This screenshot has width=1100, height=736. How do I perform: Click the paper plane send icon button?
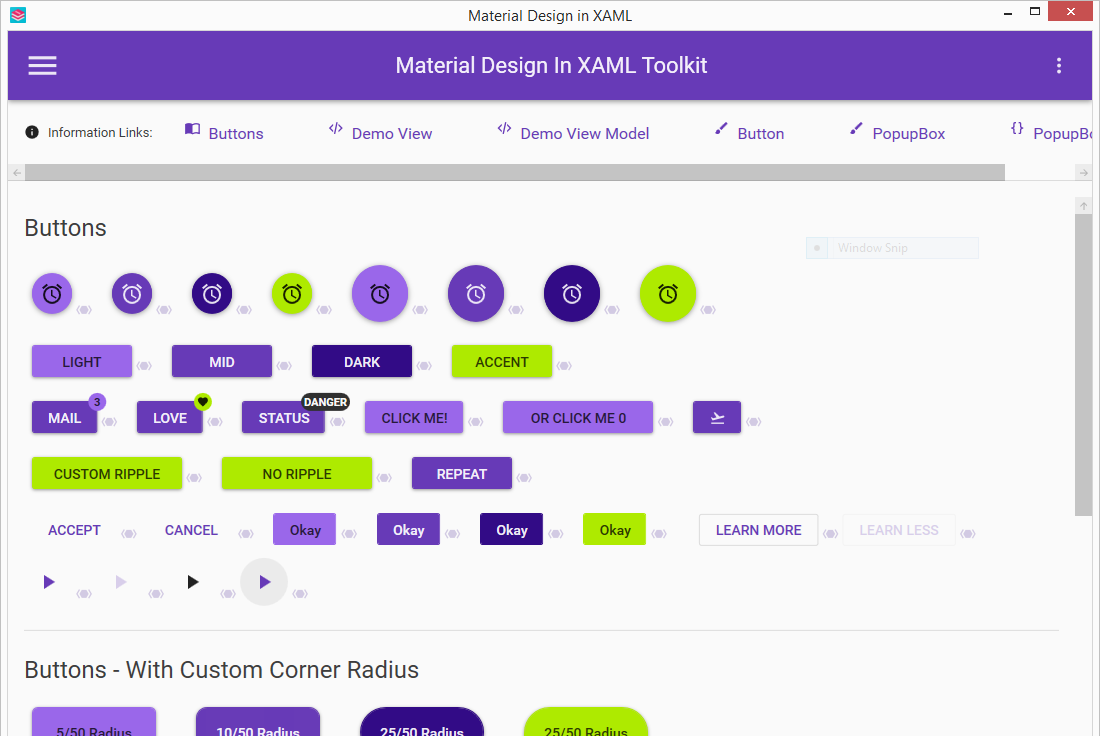click(x=717, y=417)
